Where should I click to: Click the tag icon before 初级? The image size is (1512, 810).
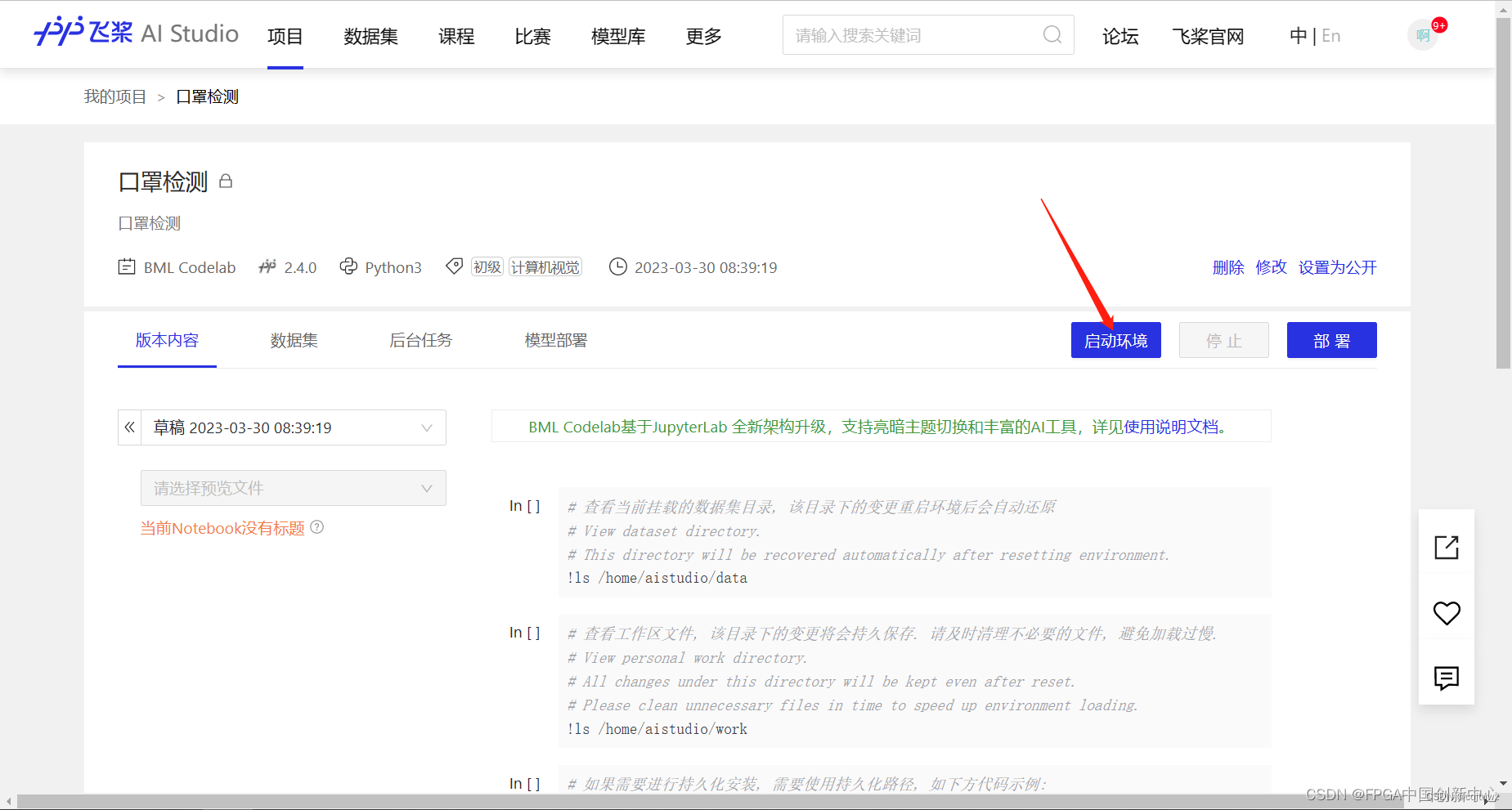point(454,266)
